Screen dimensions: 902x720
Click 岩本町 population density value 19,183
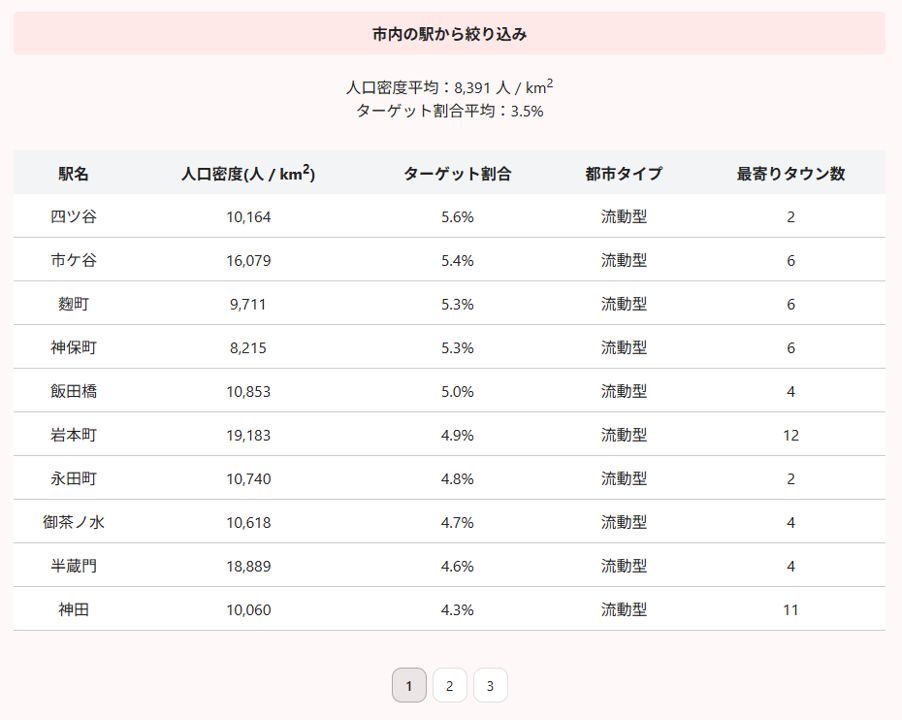point(248,435)
